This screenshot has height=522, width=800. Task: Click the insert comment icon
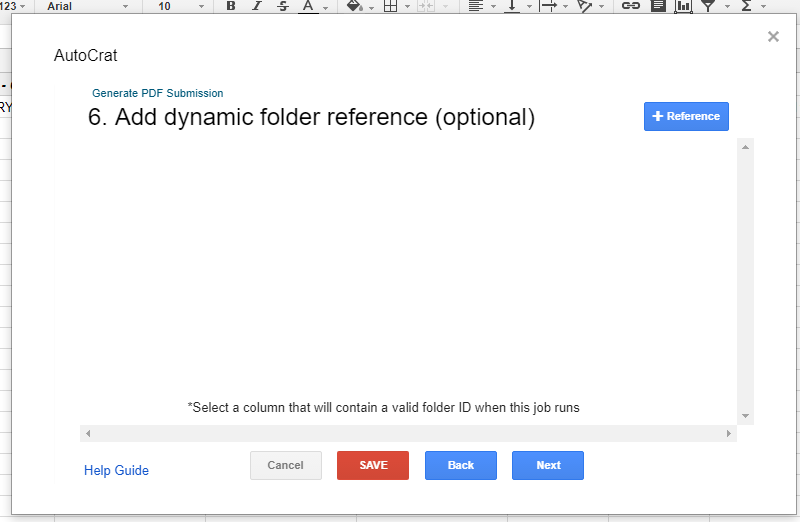click(658, 6)
